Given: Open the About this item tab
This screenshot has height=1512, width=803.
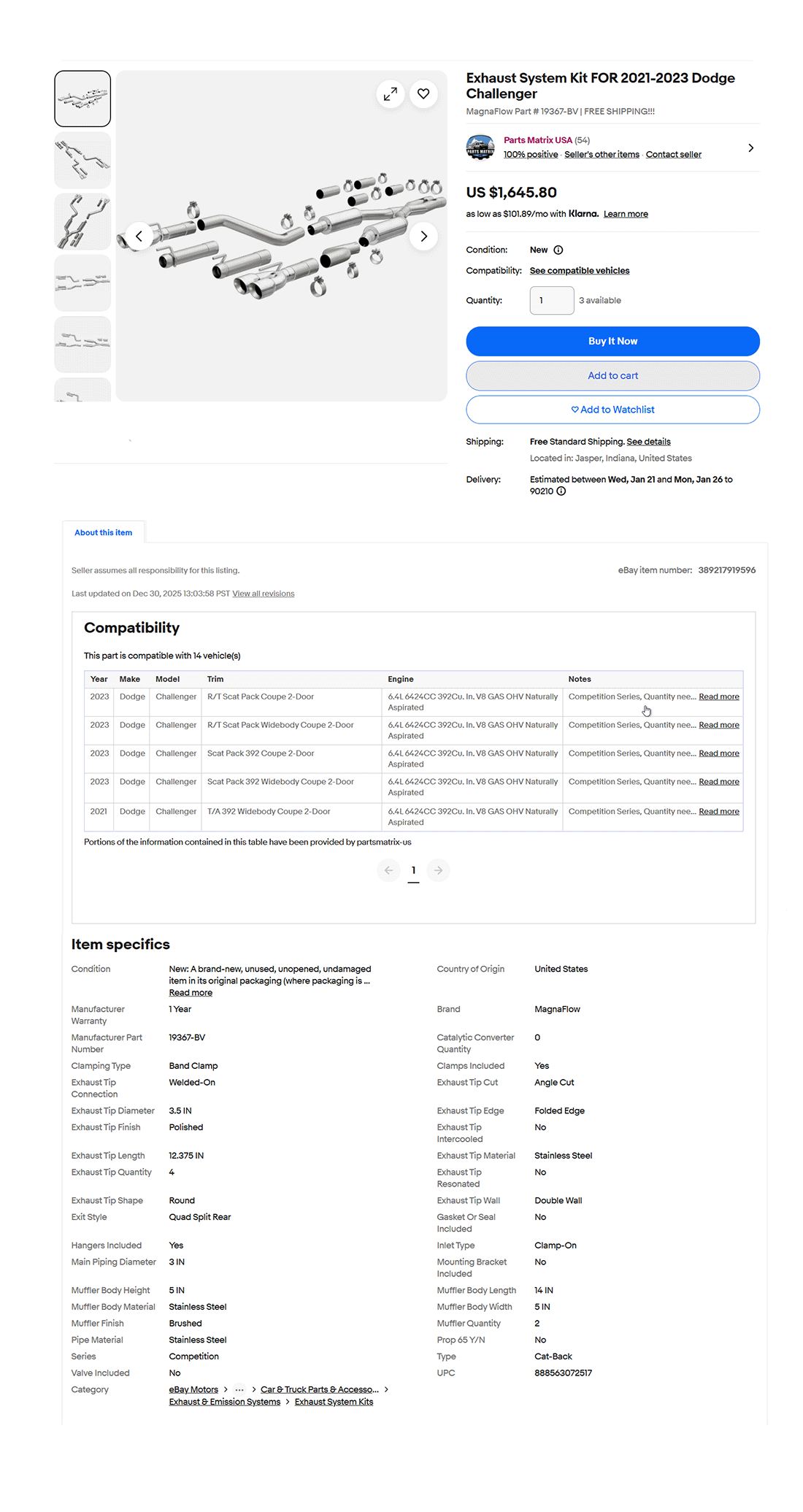Looking at the screenshot, I should pos(104,533).
